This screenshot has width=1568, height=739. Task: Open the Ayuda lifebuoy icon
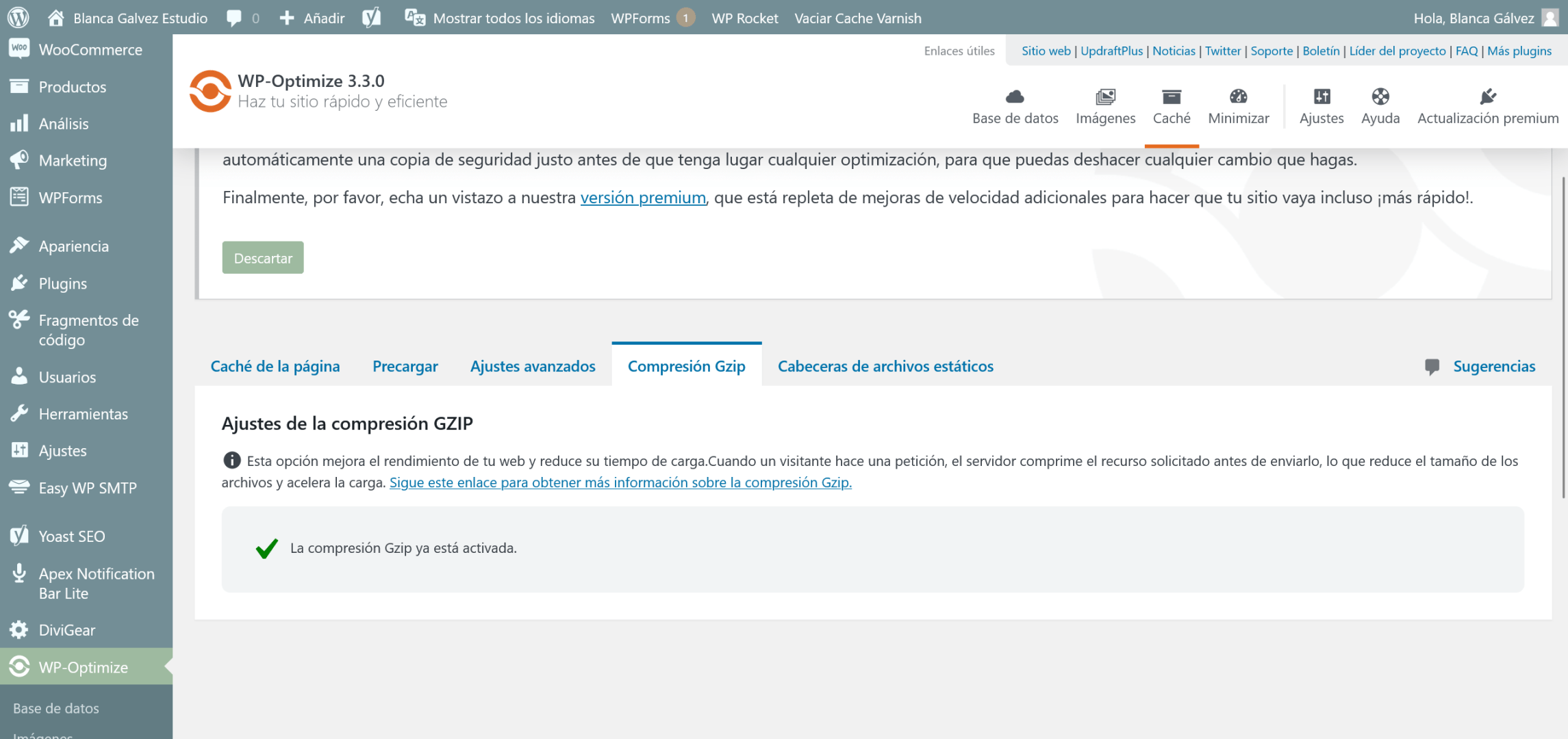(x=1380, y=96)
